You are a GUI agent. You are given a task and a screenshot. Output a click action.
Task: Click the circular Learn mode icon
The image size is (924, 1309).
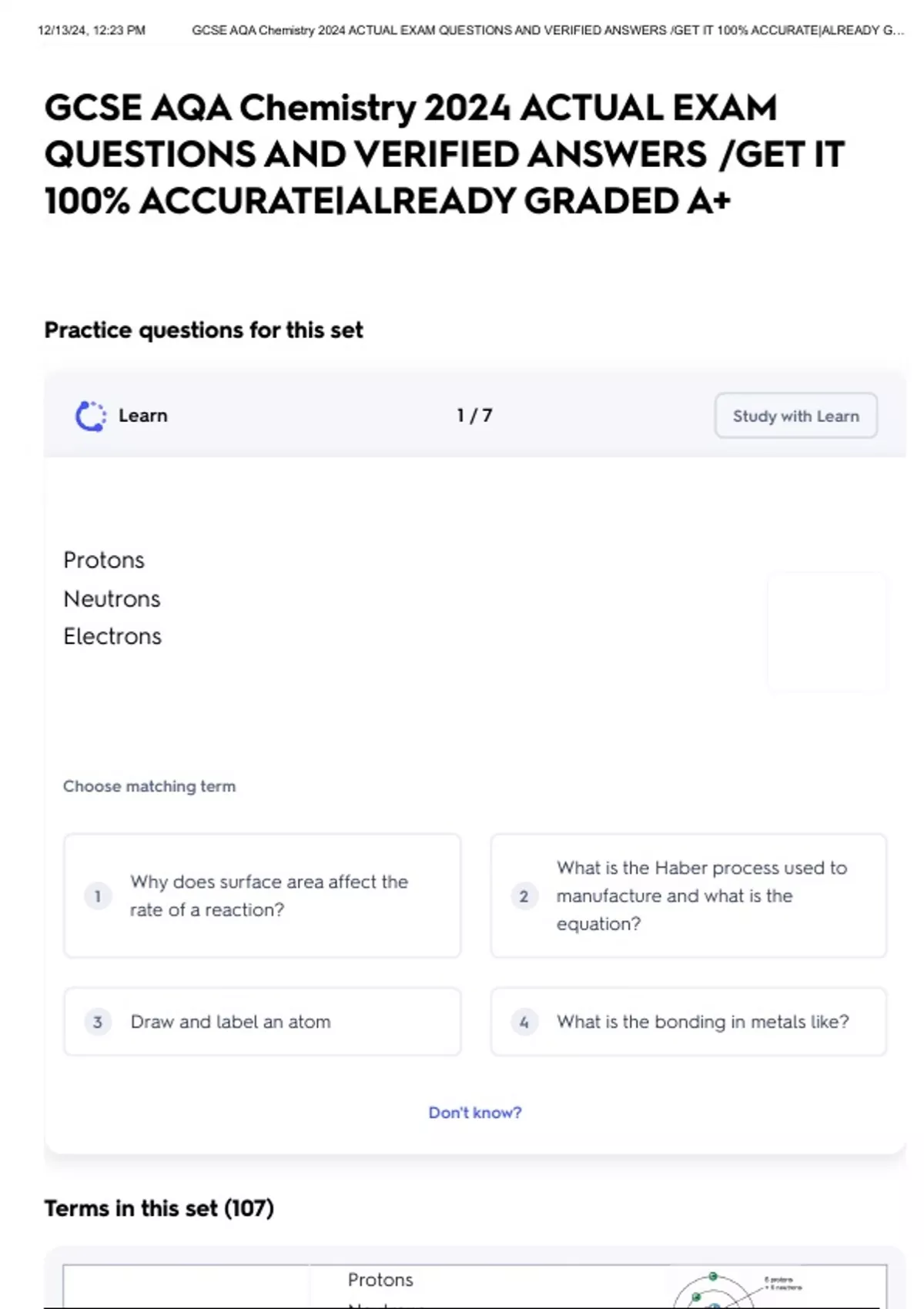pyautogui.click(x=91, y=416)
